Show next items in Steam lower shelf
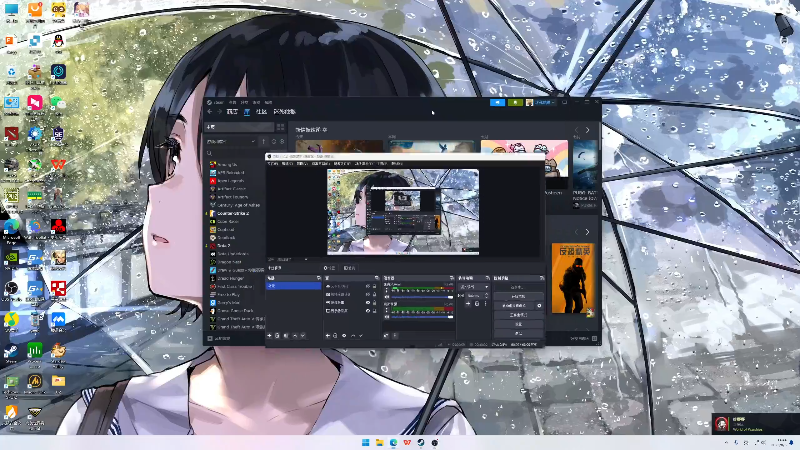The image size is (800, 450). pyautogui.click(x=587, y=232)
